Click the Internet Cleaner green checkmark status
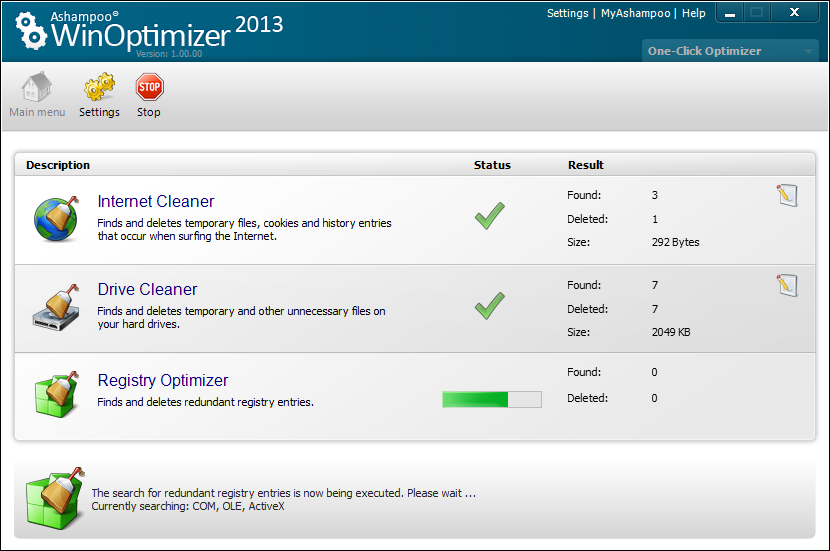The height and width of the screenshot is (551, 830). click(490, 215)
